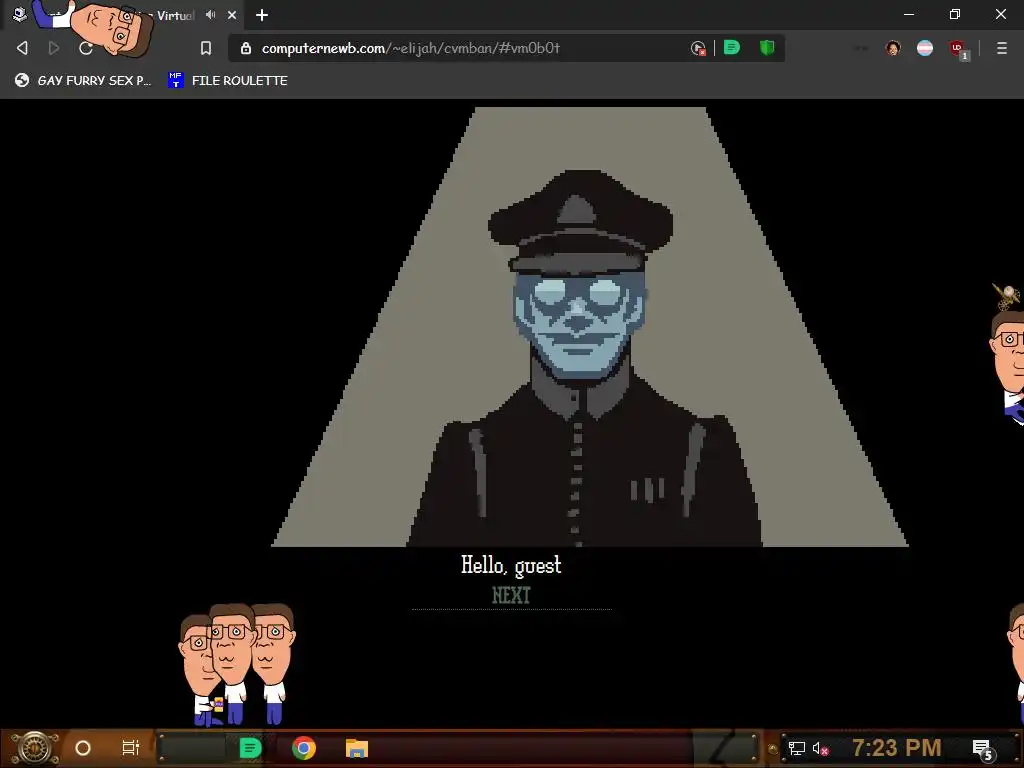This screenshot has height=768, width=1024.
Task: Minimize the browser window
Action: (909, 14)
